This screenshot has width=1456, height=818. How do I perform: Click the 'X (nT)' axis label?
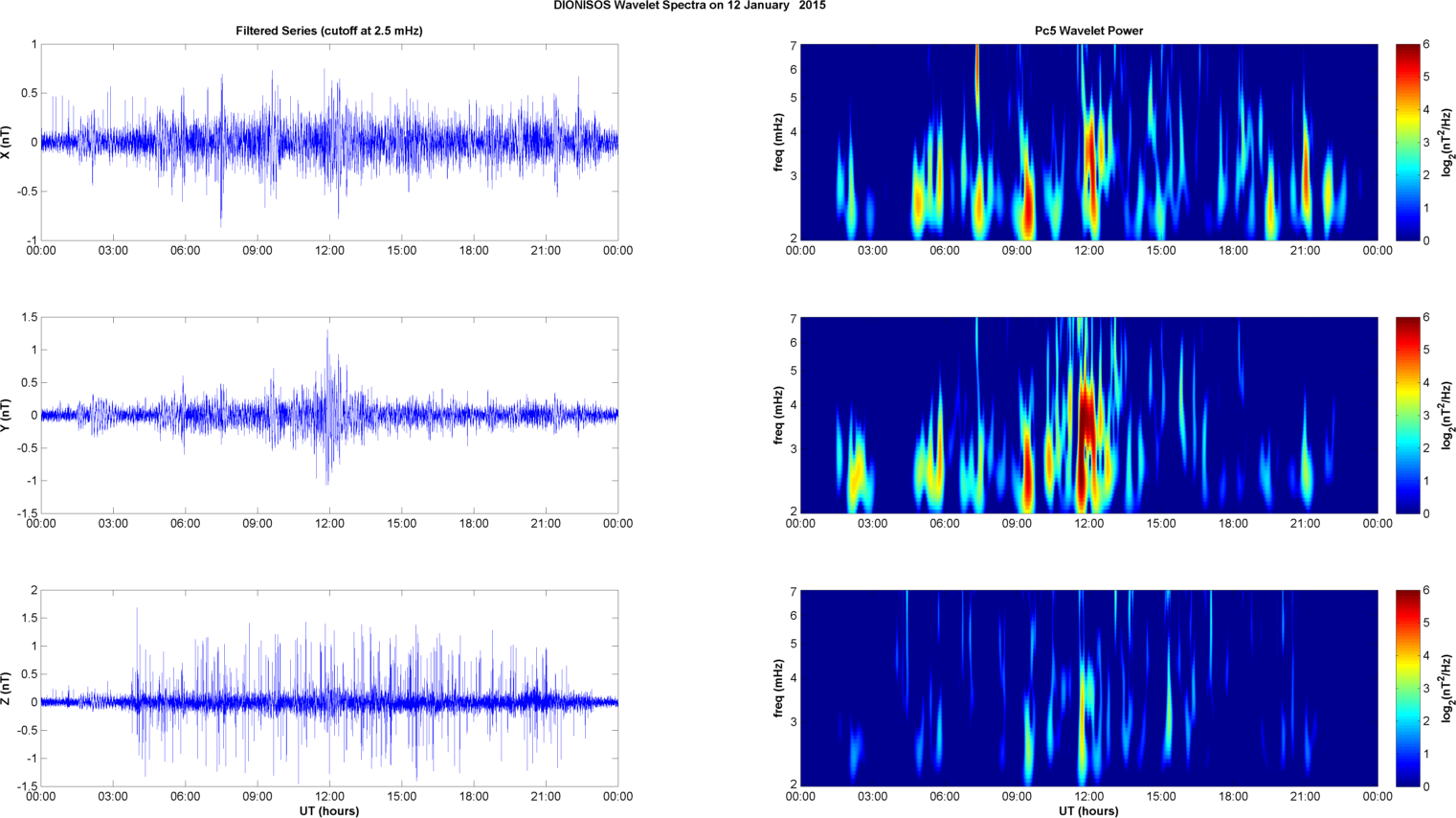pos(7,142)
